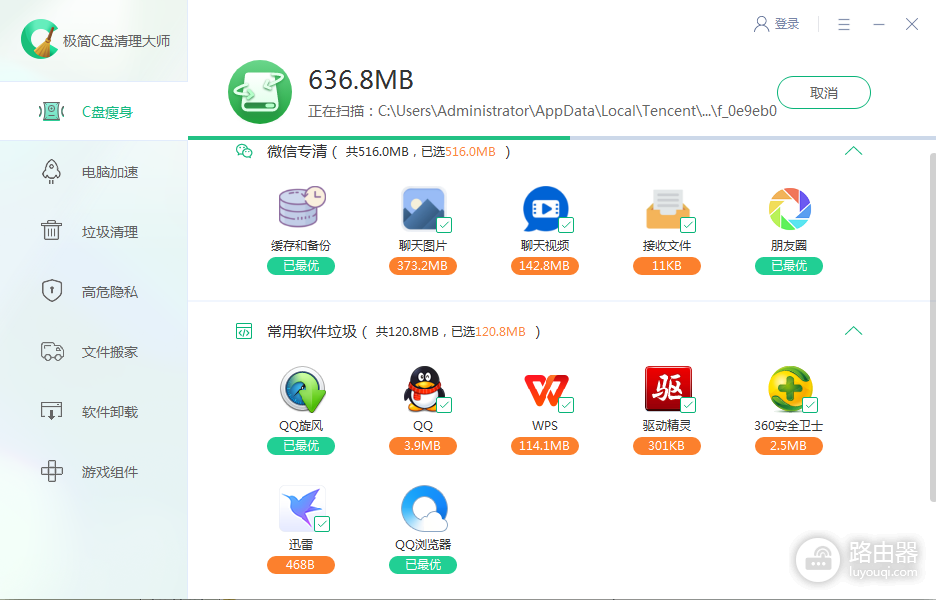Click the 驱动精灵 red icon

(x=668, y=388)
